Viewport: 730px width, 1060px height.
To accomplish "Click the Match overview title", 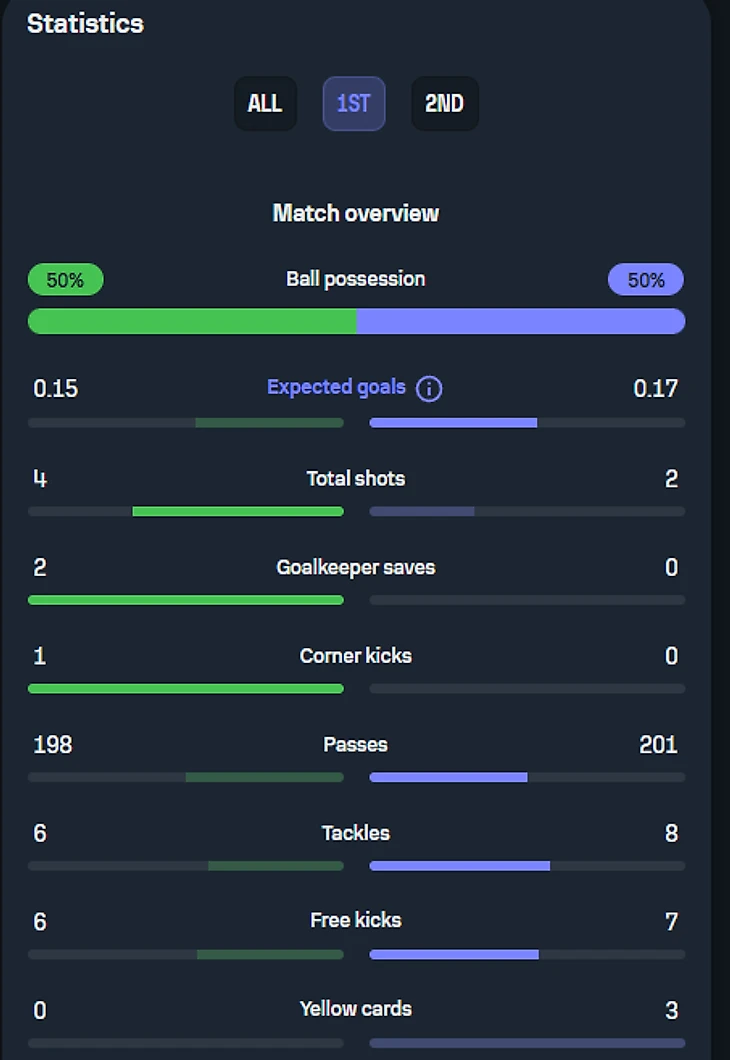I will click(356, 213).
